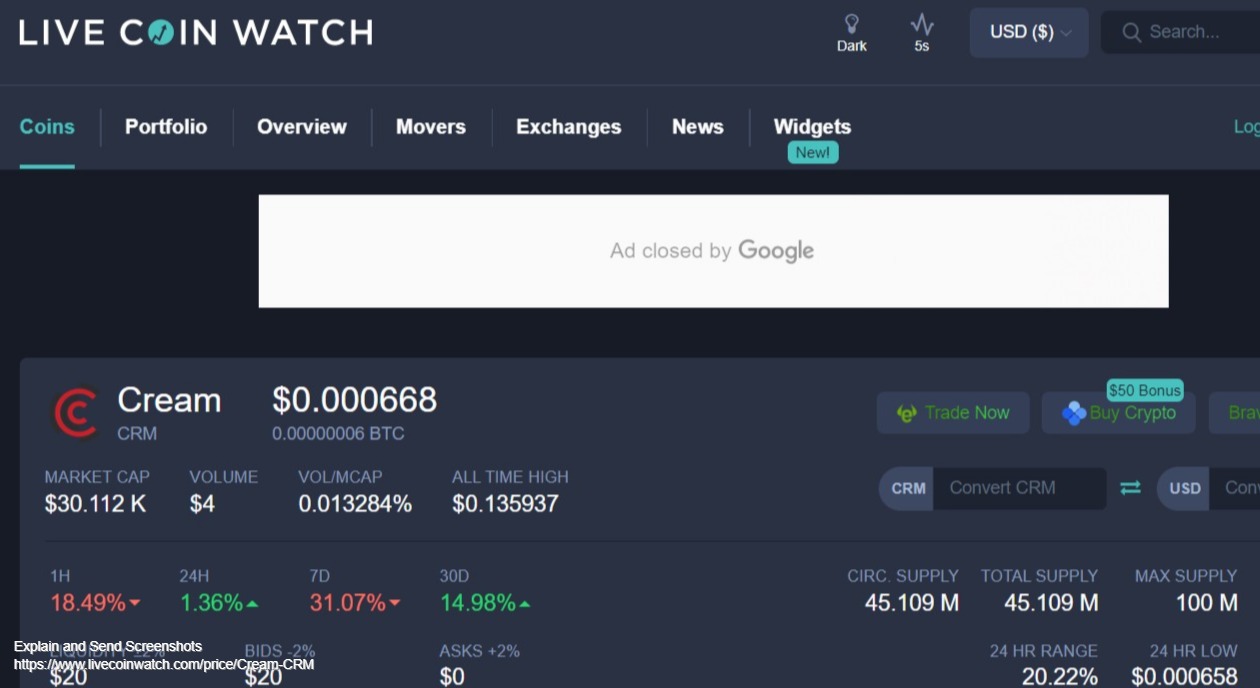Toggle the Dark mode lightbulb

point(852,23)
